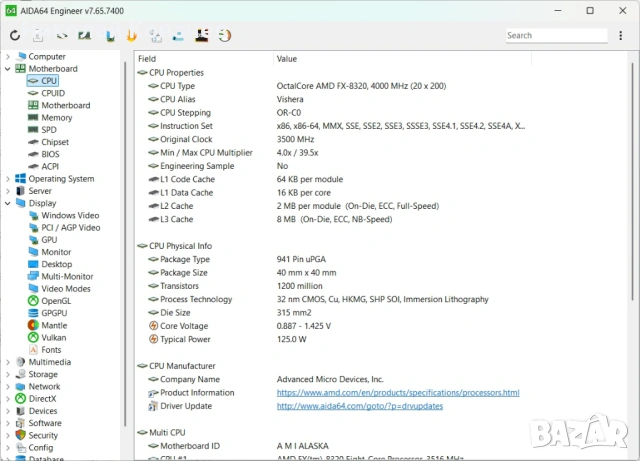Click the Field column header
This screenshot has height=461, width=640.
(147, 59)
